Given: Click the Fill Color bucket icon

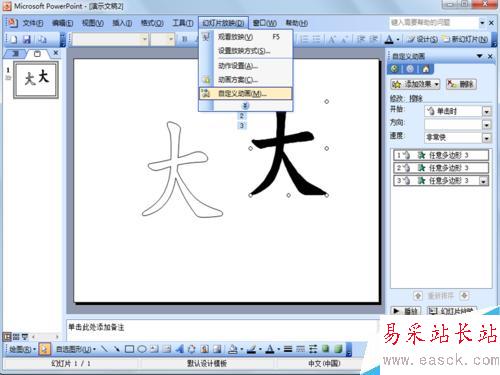Looking at the screenshot, I should 233,349.
